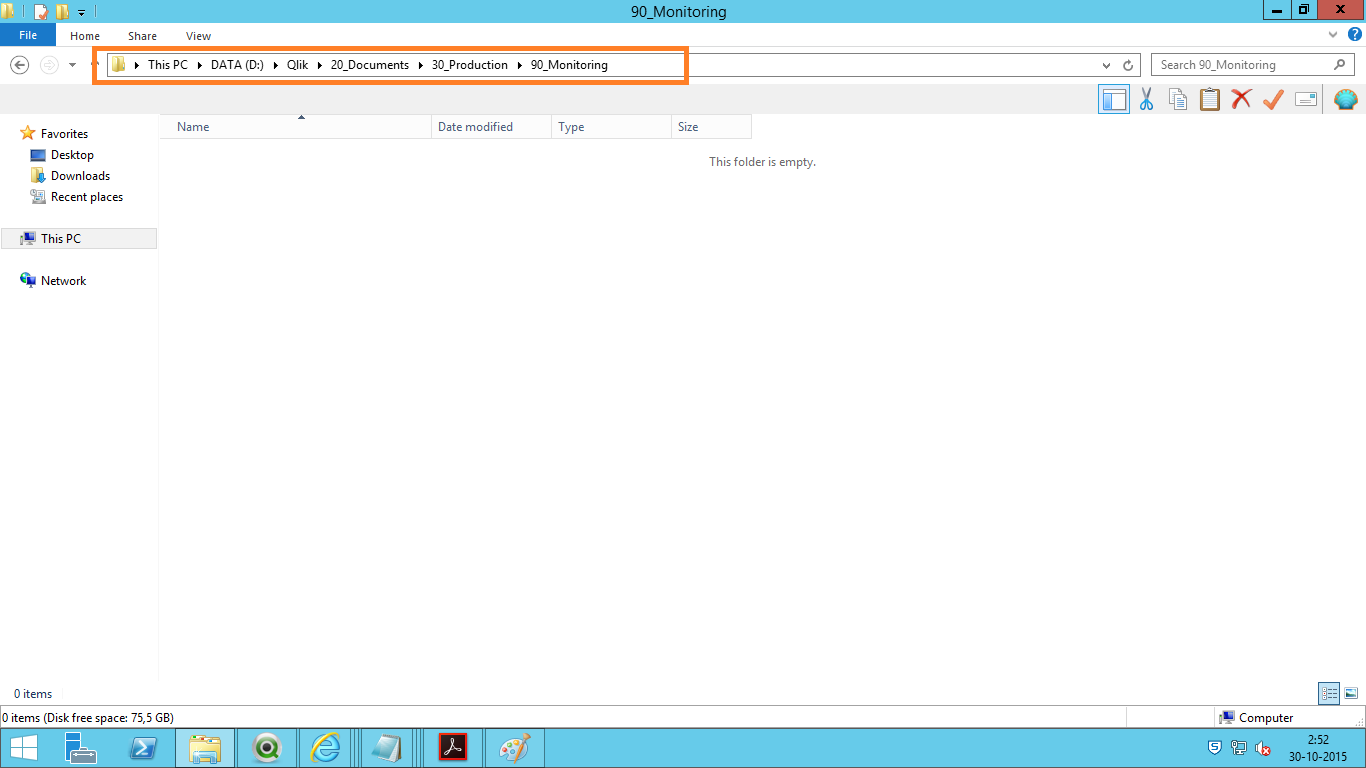
Task: Sort by the Type column header
Action: click(x=611, y=127)
